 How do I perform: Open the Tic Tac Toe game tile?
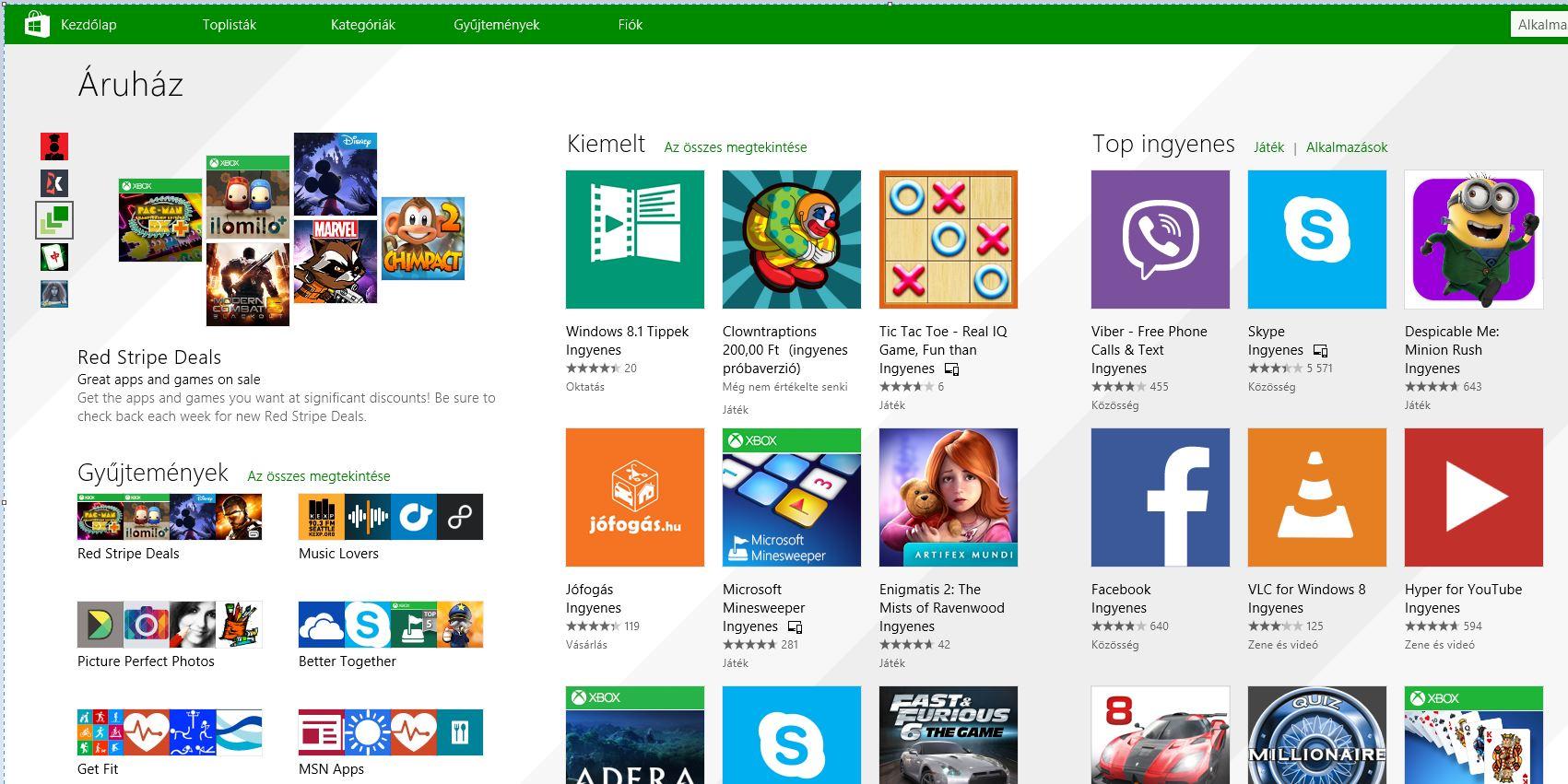[949, 240]
